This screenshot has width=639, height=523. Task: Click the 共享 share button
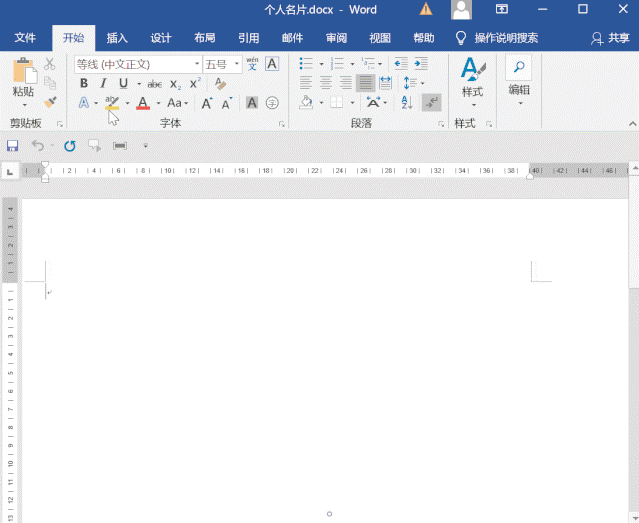pos(610,38)
